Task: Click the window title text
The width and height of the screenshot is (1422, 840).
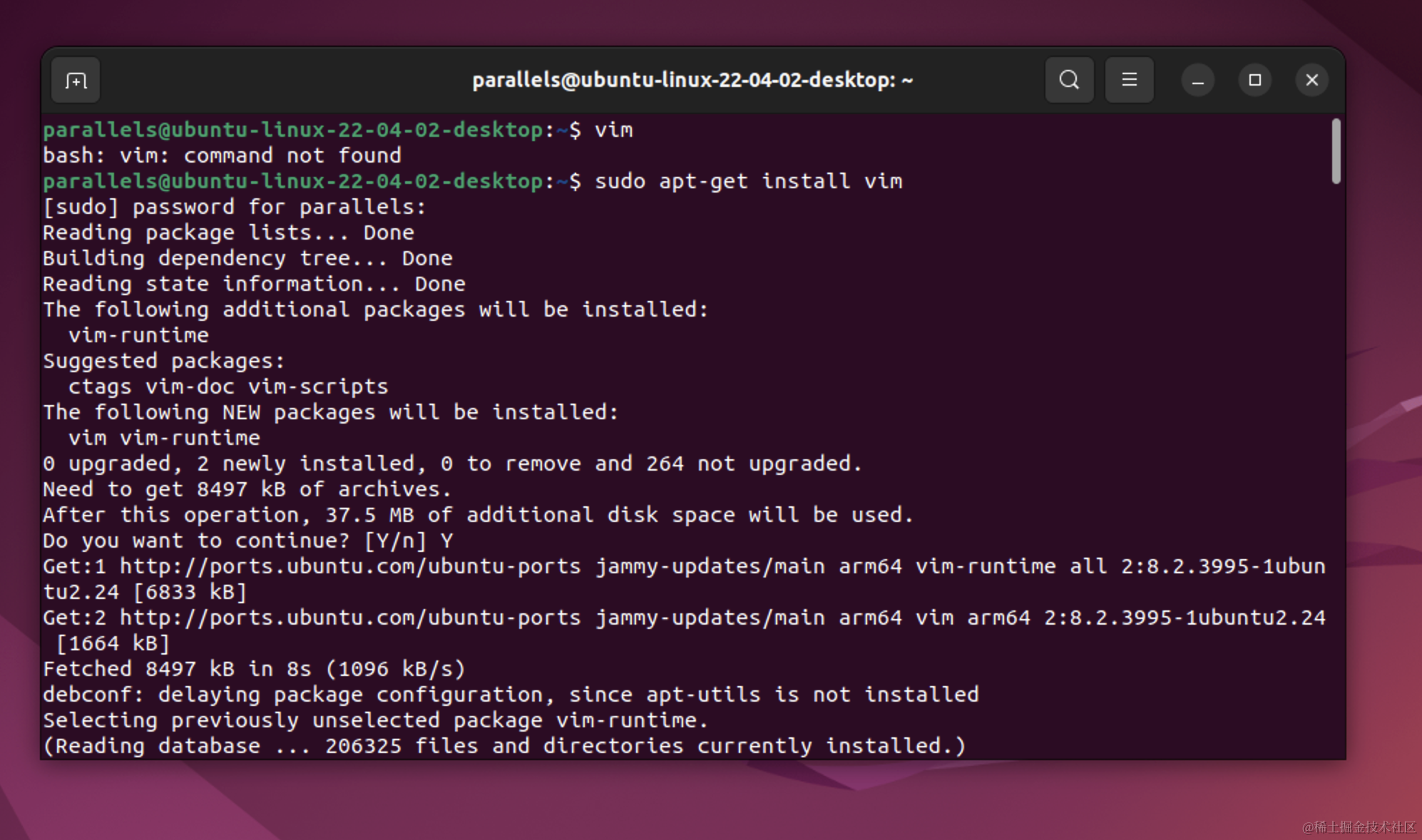Action: (692, 80)
